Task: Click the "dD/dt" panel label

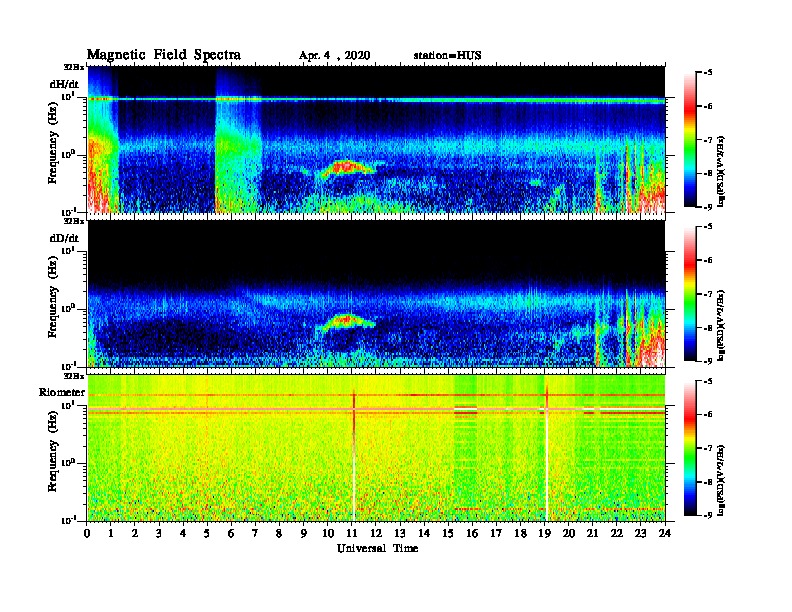Action: [x=64, y=238]
